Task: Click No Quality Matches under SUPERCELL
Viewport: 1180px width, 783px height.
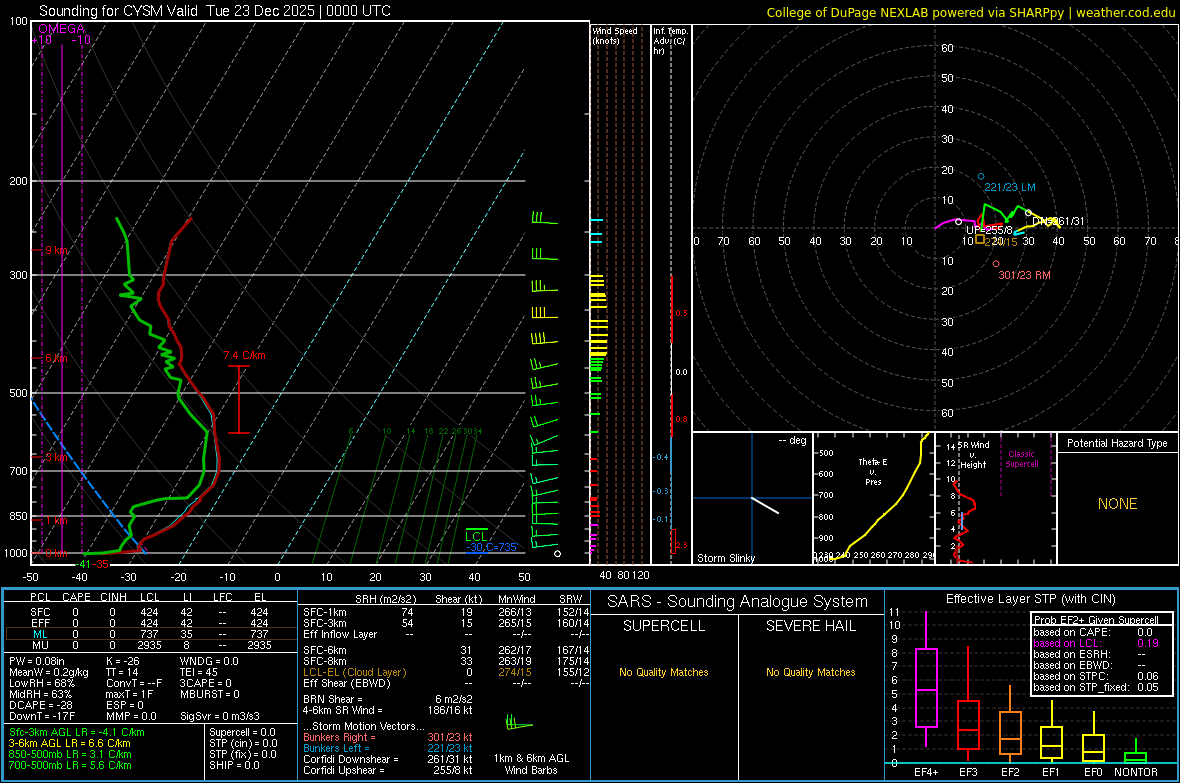Action: click(664, 672)
